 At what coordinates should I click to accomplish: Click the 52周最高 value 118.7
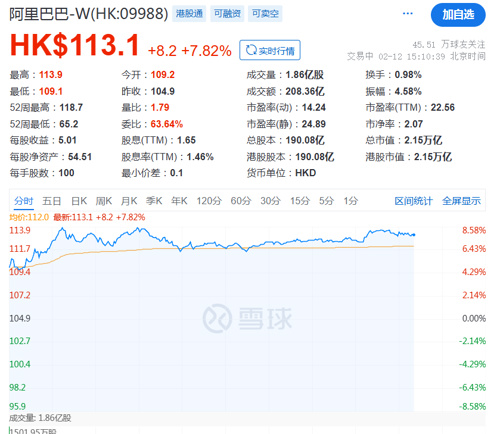(71, 108)
